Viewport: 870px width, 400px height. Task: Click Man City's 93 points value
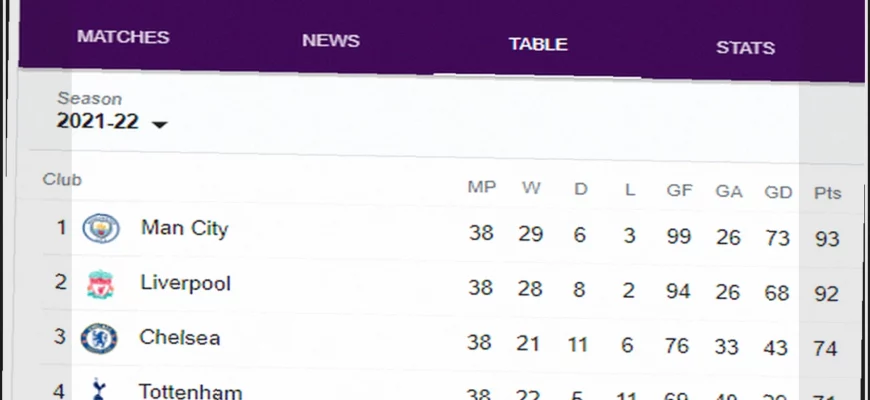827,240
